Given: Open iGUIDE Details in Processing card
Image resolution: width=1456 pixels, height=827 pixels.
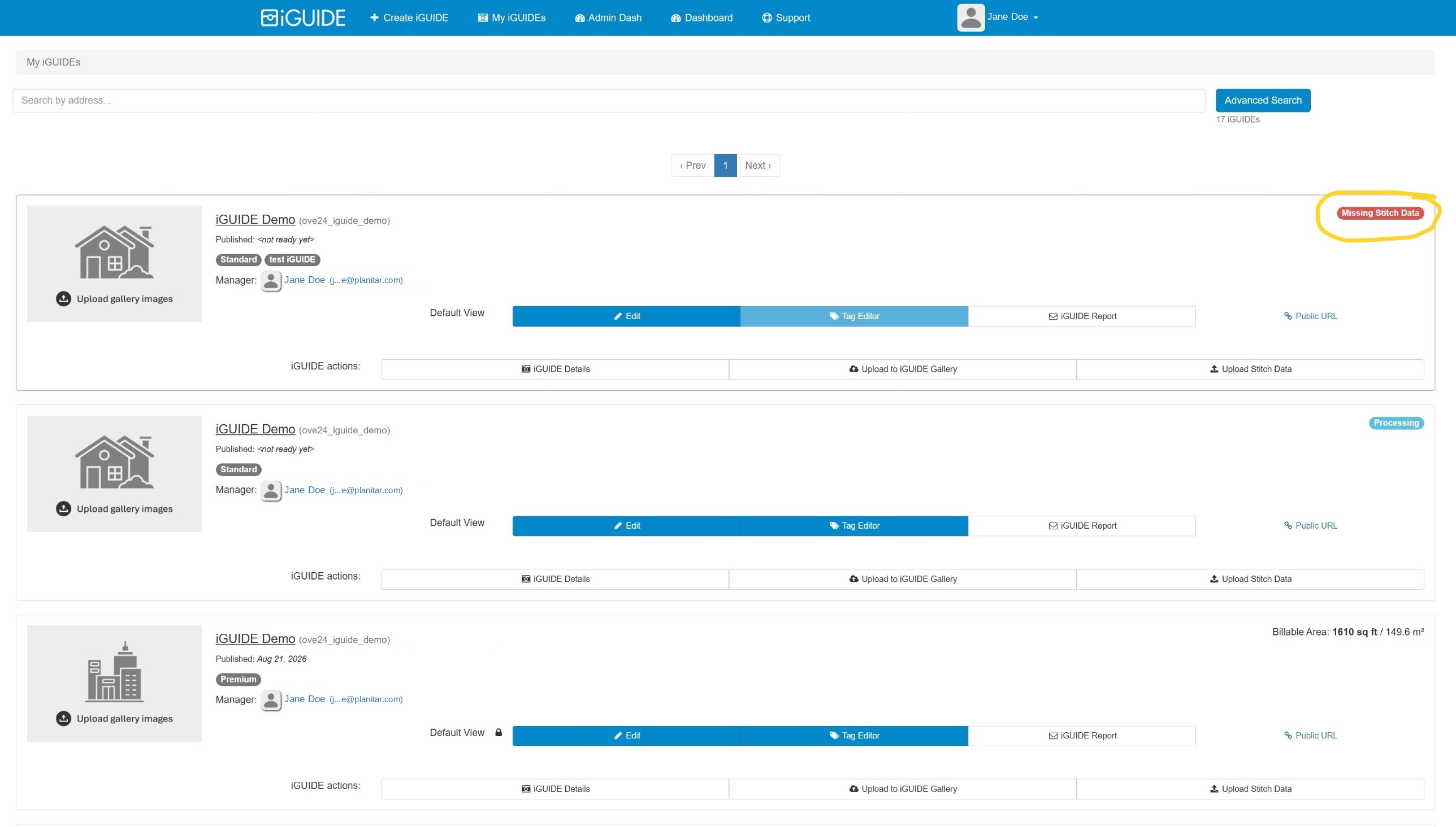Looking at the screenshot, I should 555,580.
